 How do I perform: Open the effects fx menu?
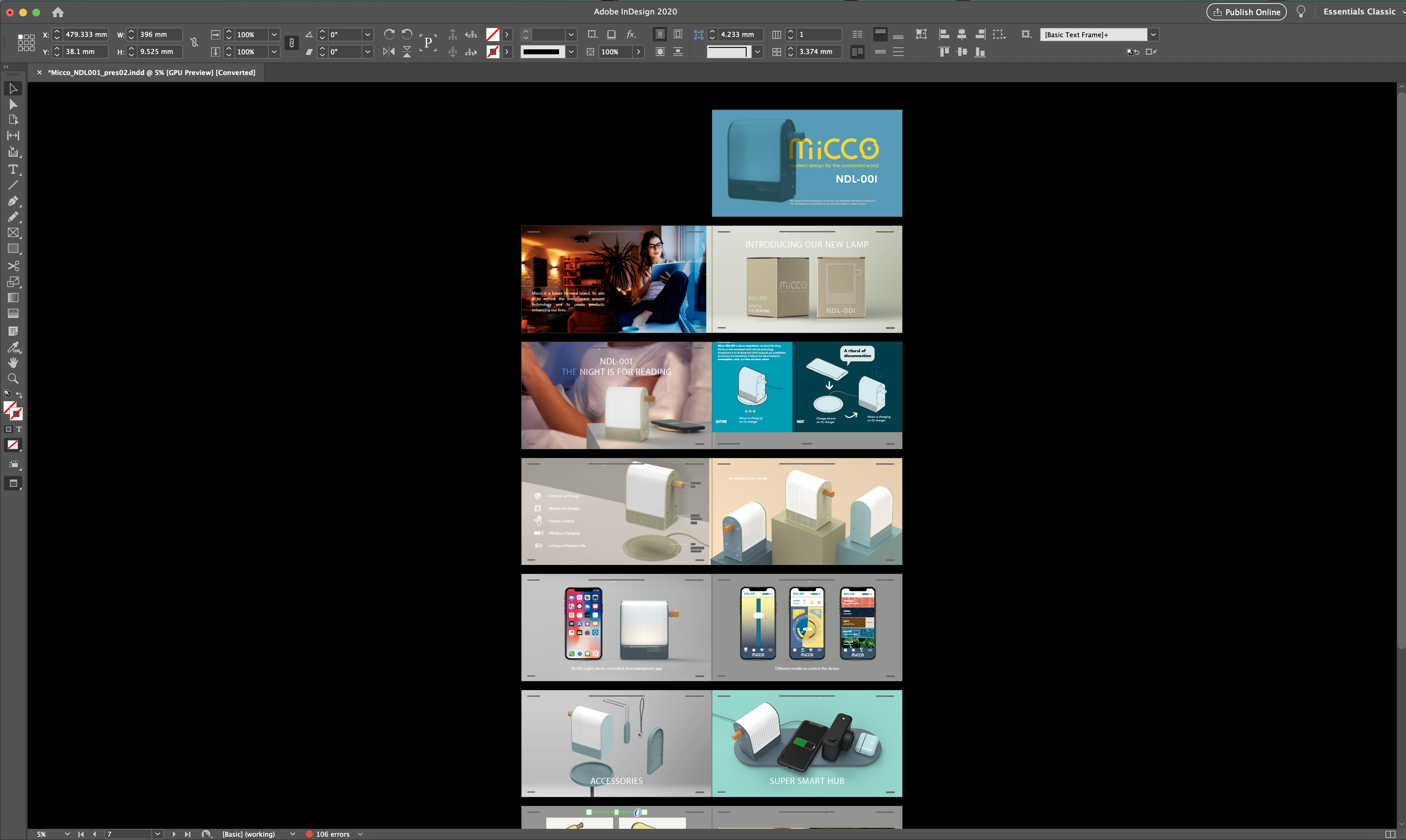point(631,35)
